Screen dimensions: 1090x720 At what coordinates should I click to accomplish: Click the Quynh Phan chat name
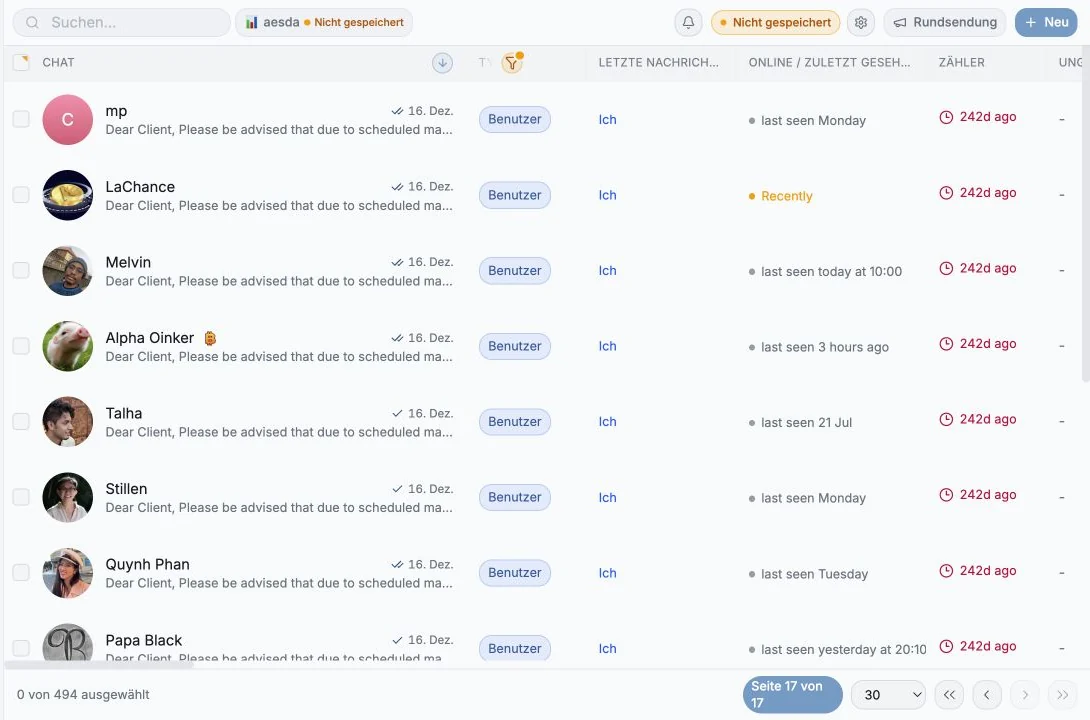pyautogui.click(x=147, y=564)
